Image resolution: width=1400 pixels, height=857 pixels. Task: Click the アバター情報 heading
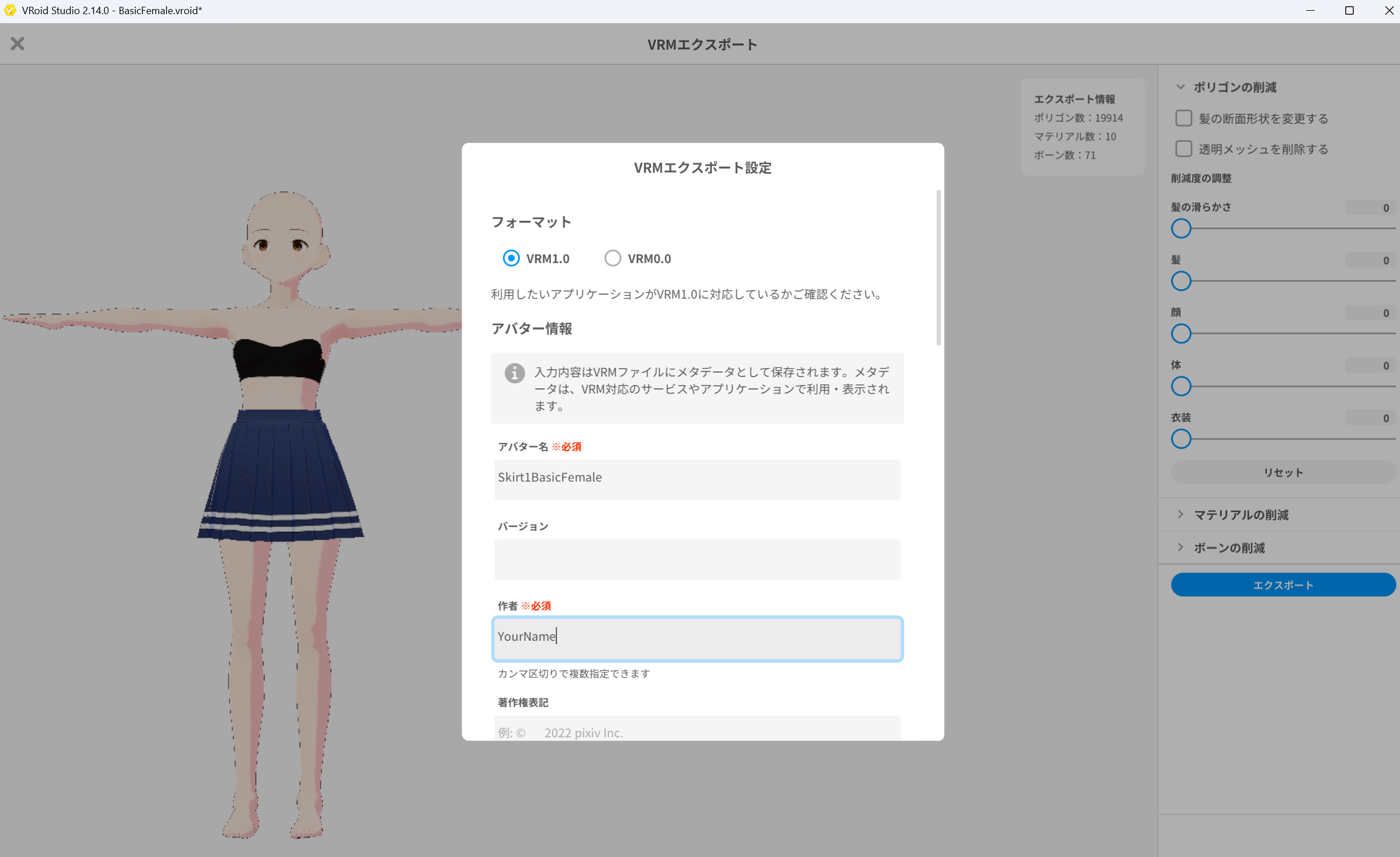pyautogui.click(x=530, y=329)
